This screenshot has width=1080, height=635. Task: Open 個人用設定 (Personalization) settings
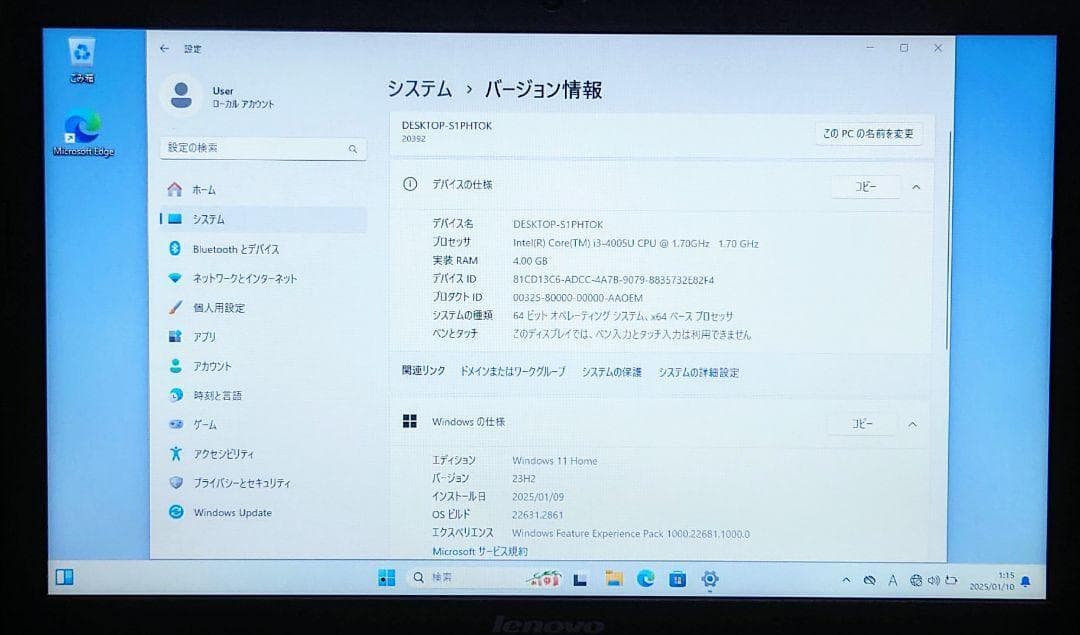(x=228, y=308)
